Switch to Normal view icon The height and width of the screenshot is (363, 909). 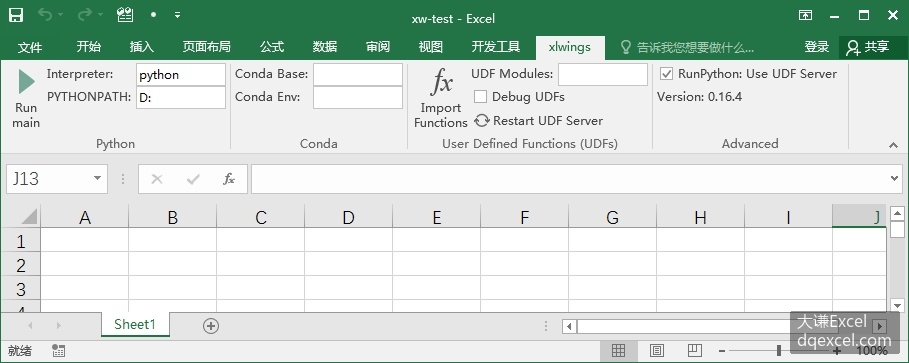coord(619,350)
